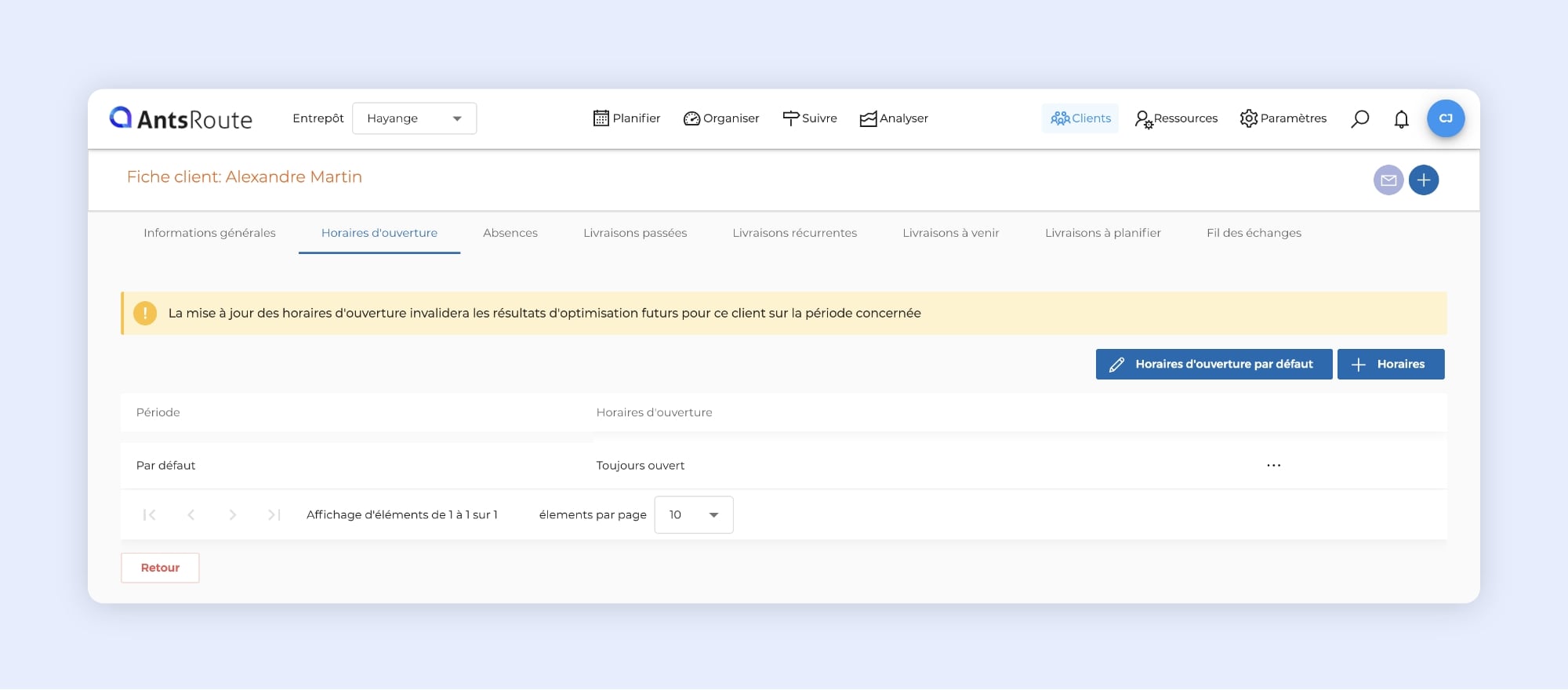
Task: Click the yellow warning exclamation icon
Action: (x=145, y=314)
